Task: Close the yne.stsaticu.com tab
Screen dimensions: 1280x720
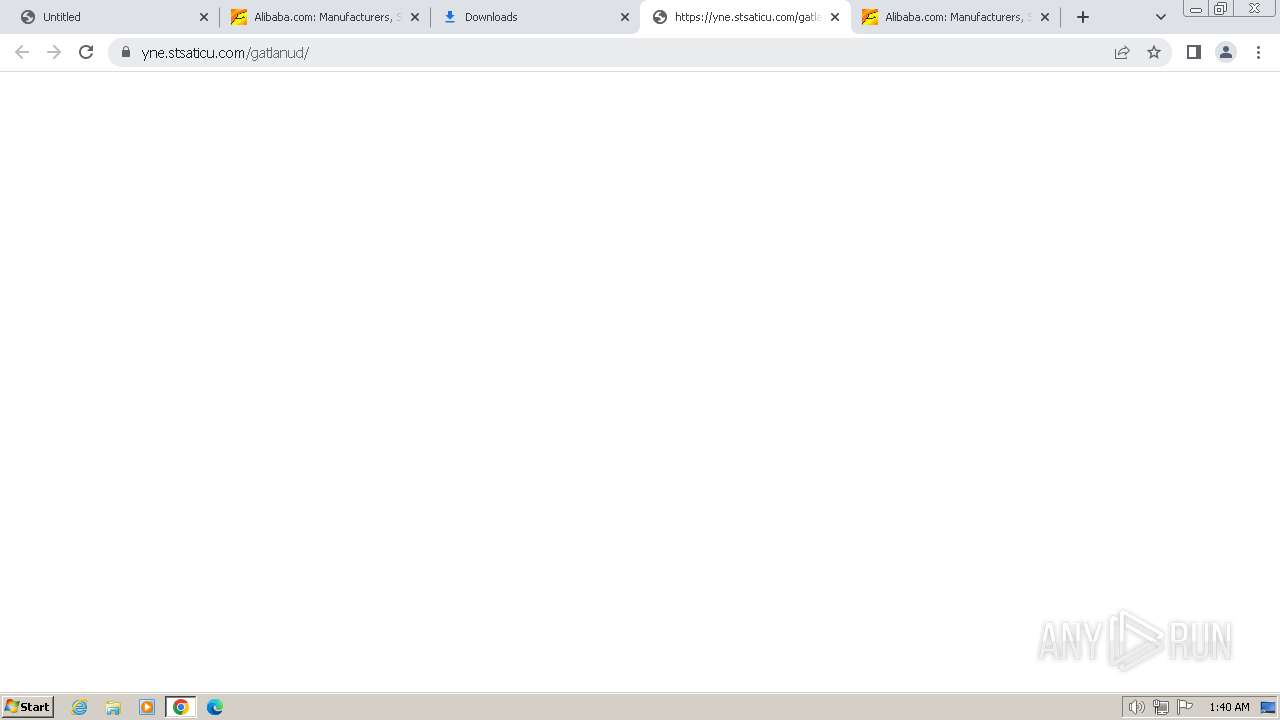Action: (835, 17)
